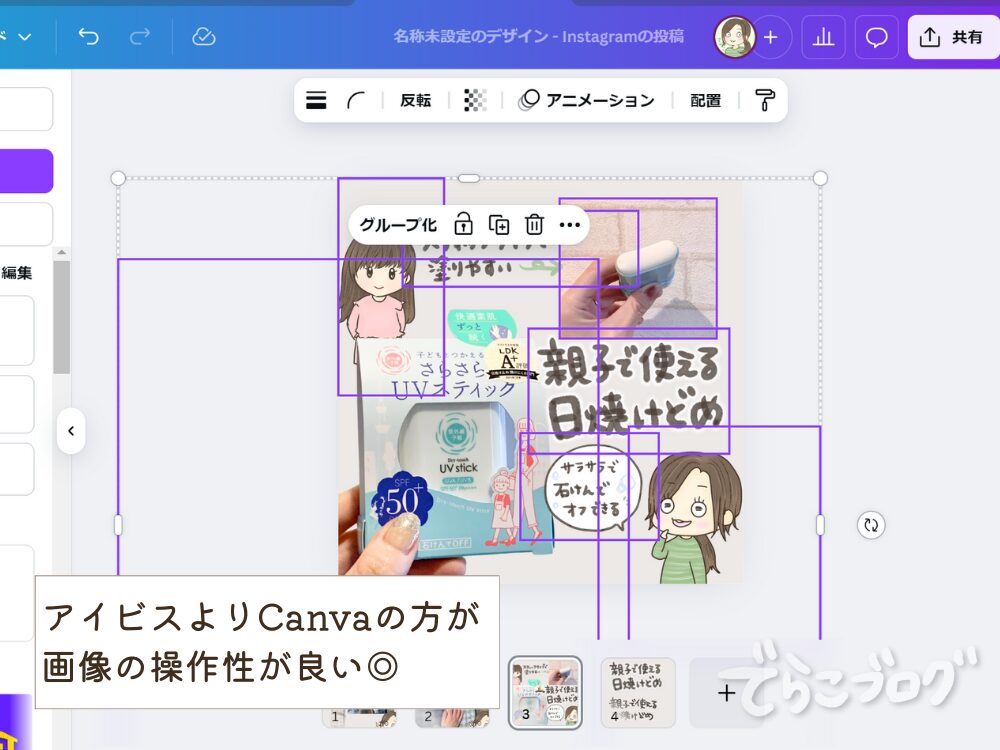
Task: Open 配置 position menu
Action: 705,100
